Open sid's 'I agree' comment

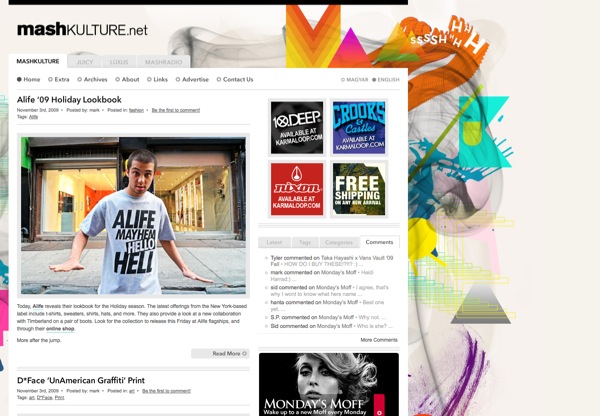click(329, 290)
